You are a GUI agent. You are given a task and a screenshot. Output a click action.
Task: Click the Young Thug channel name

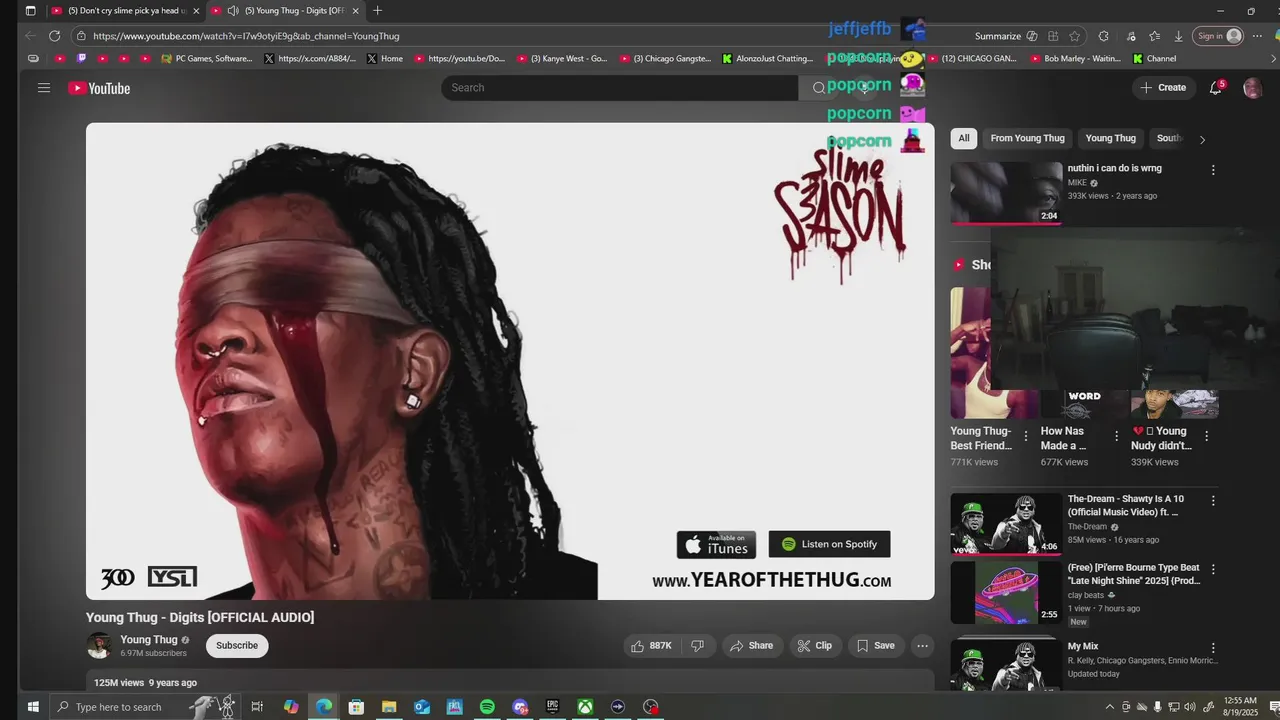coord(149,640)
